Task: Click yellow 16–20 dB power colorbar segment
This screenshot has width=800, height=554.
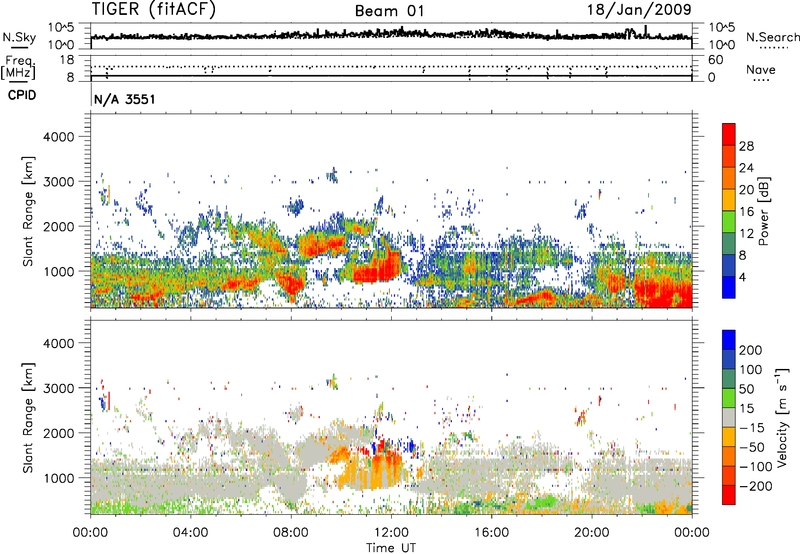Action: coord(729,199)
